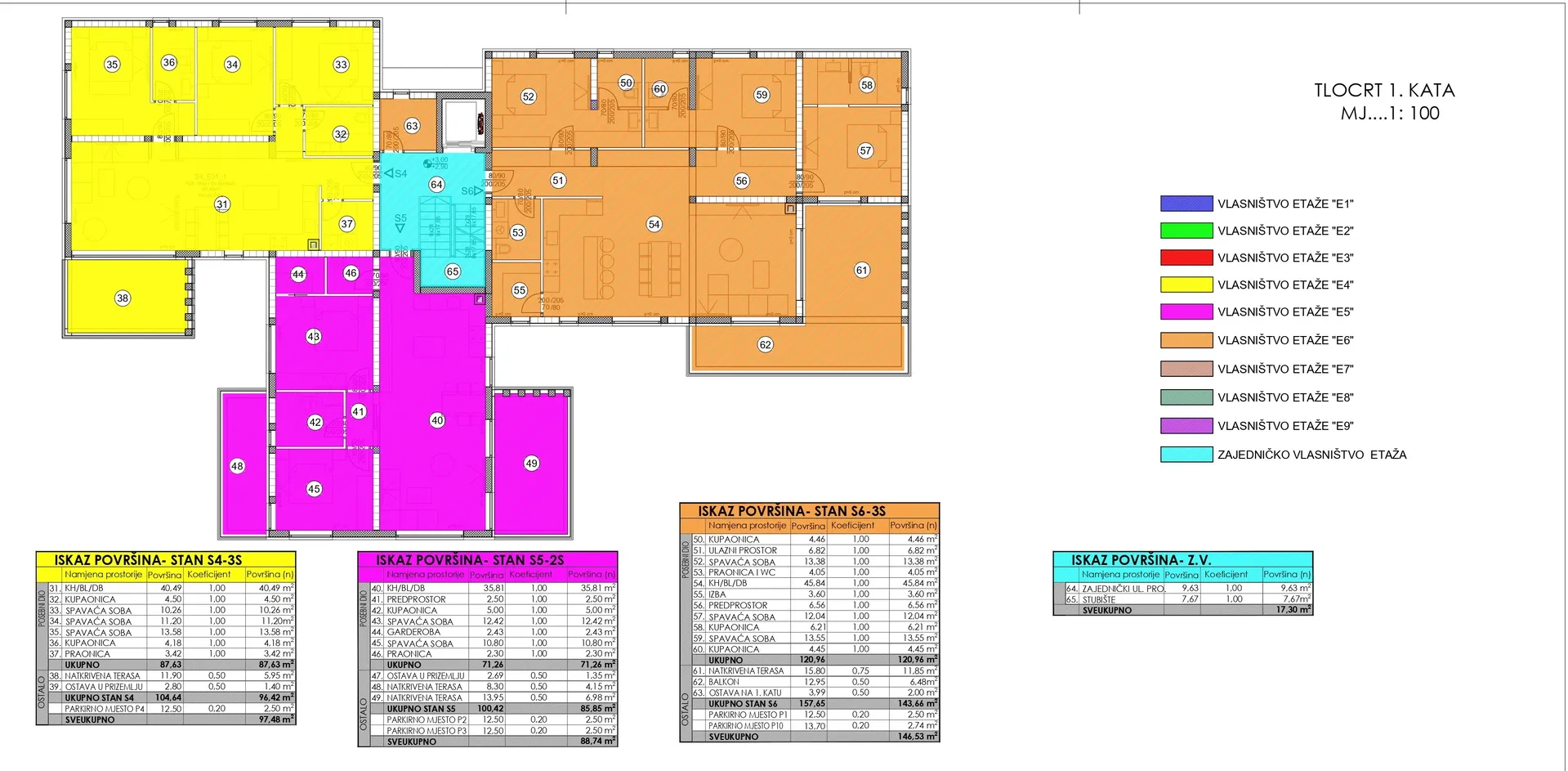Screen dimensions: 1568x771
Task: Click terrace marker 38
Action: pos(123,298)
